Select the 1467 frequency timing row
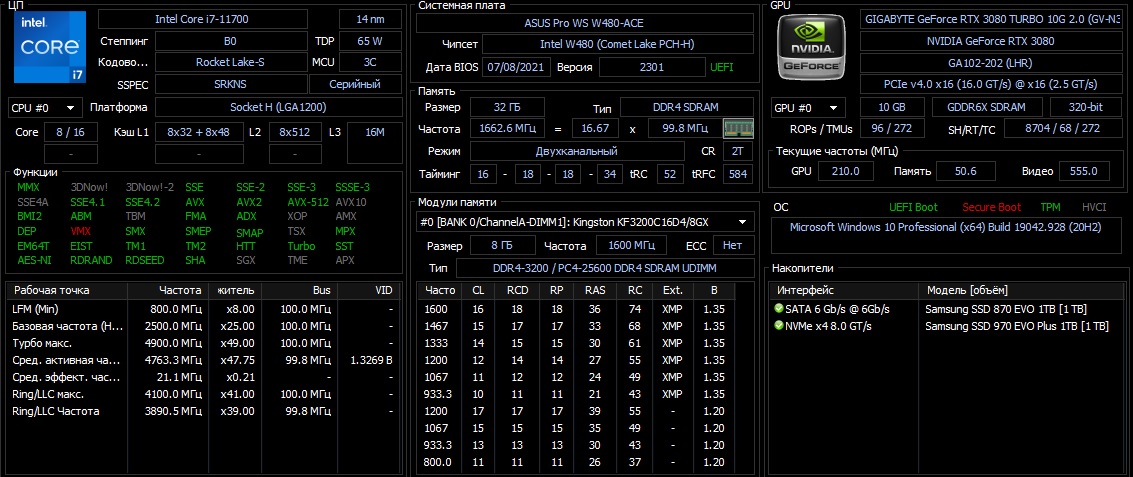 (x=576, y=326)
